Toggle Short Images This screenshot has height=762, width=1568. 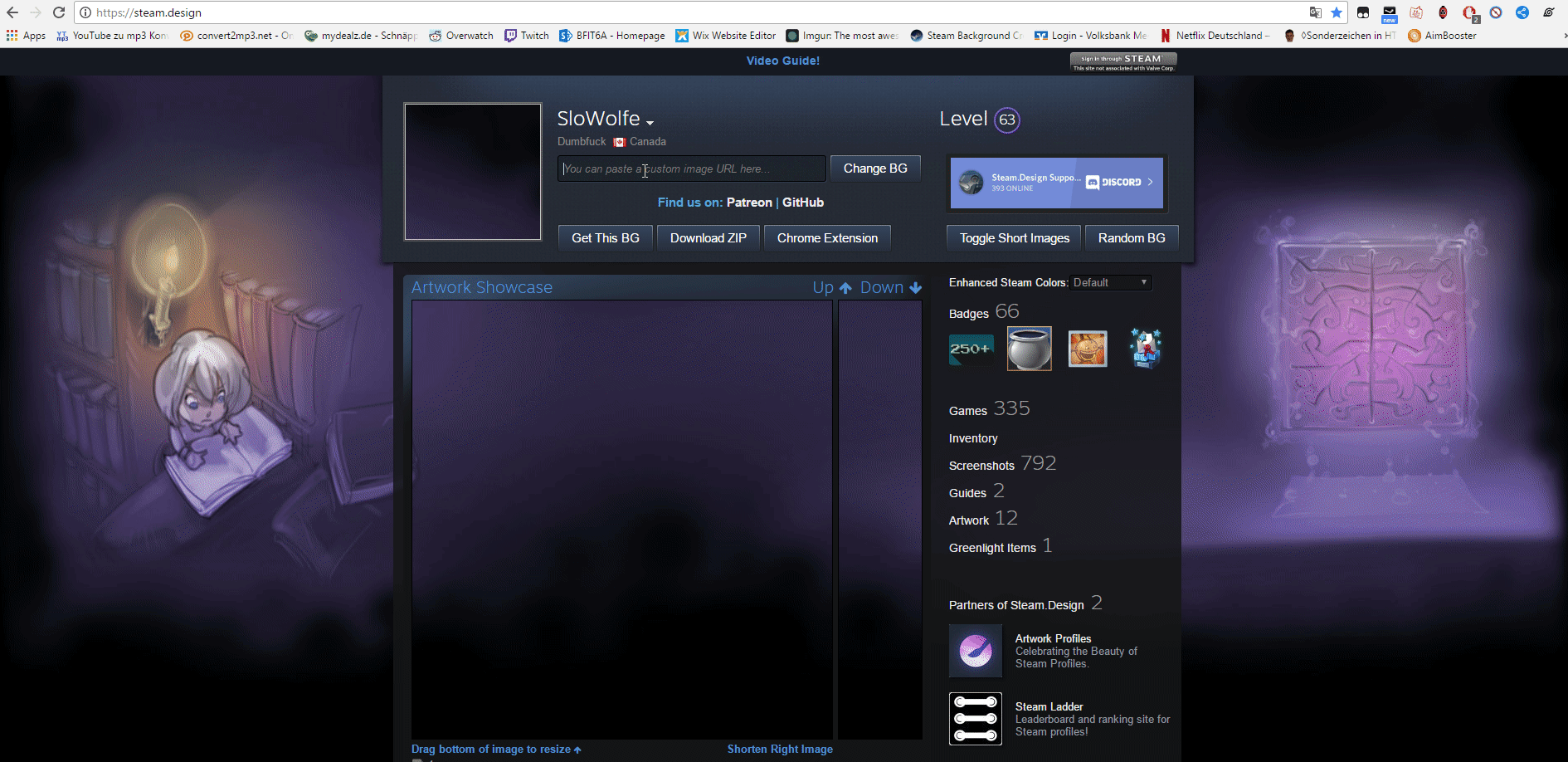point(1014,238)
